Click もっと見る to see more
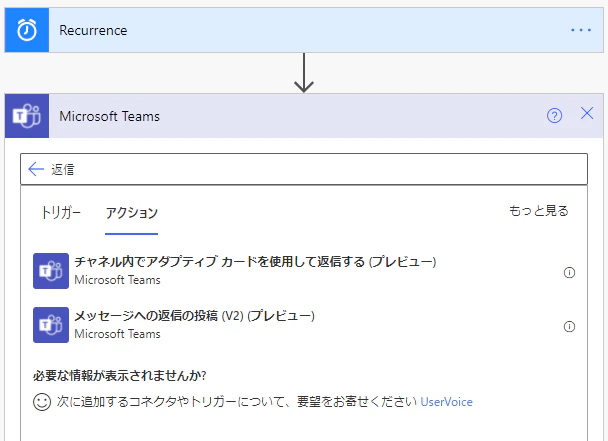 539,211
